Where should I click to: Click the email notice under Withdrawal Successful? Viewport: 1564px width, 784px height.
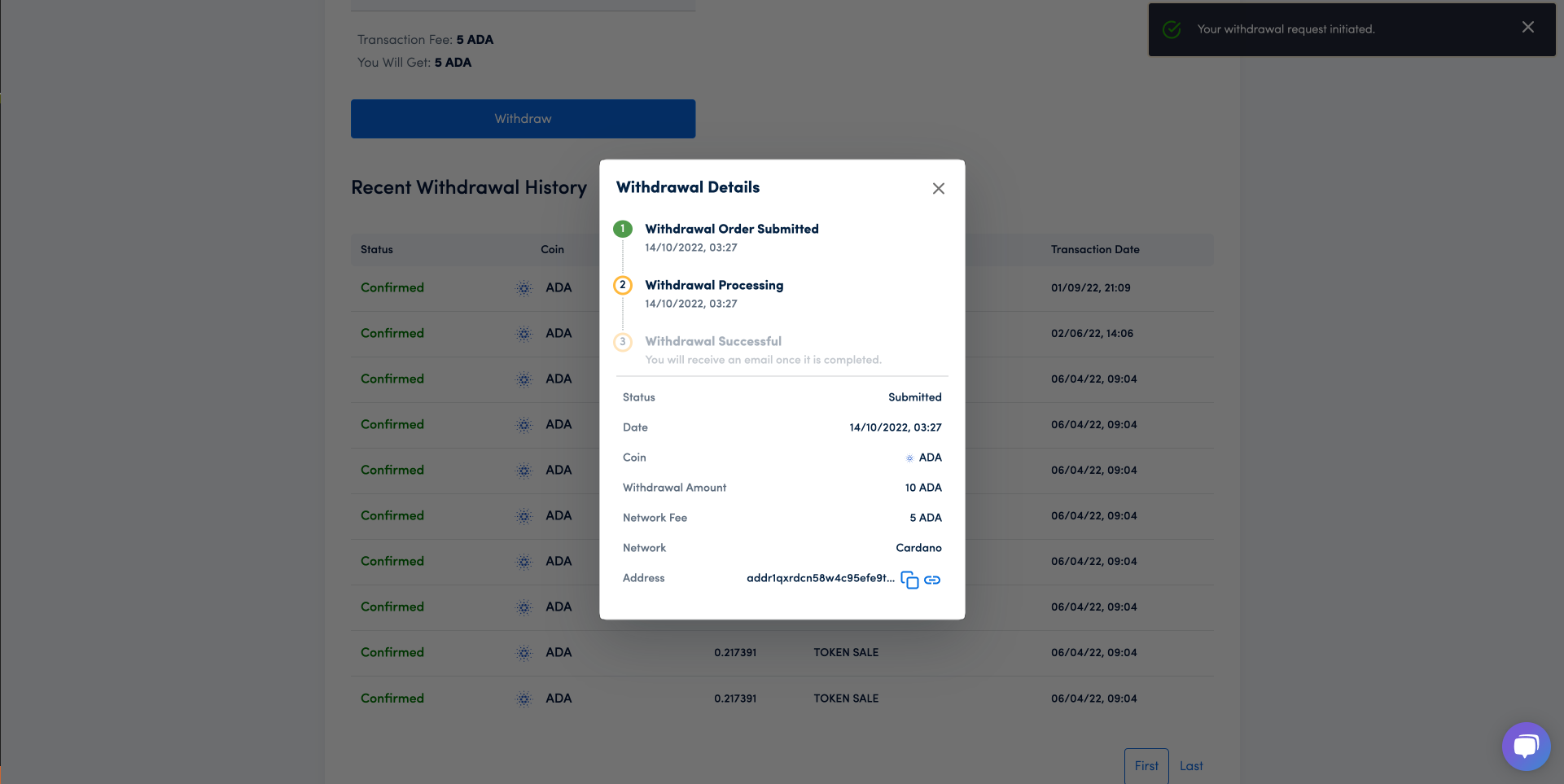[x=763, y=360]
